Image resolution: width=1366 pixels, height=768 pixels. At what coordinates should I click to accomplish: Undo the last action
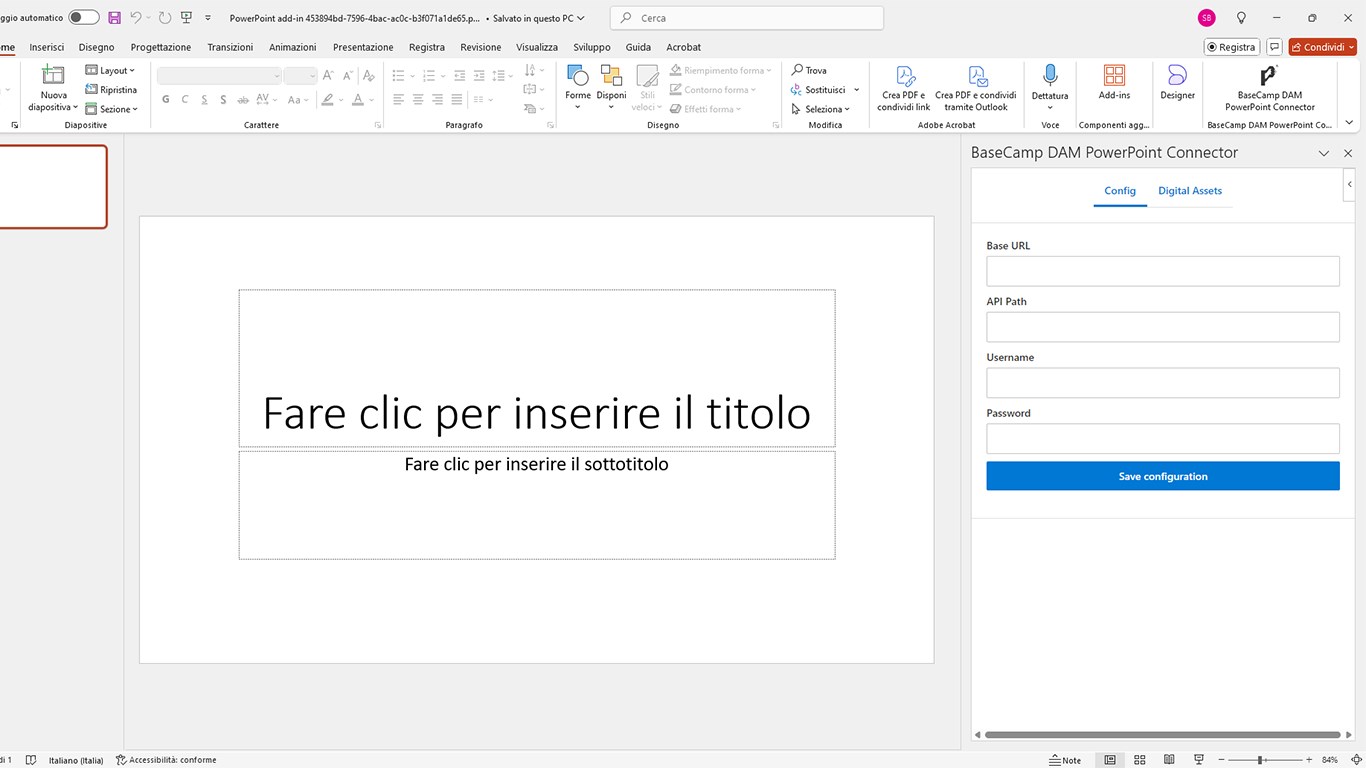click(x=136, y=18)
